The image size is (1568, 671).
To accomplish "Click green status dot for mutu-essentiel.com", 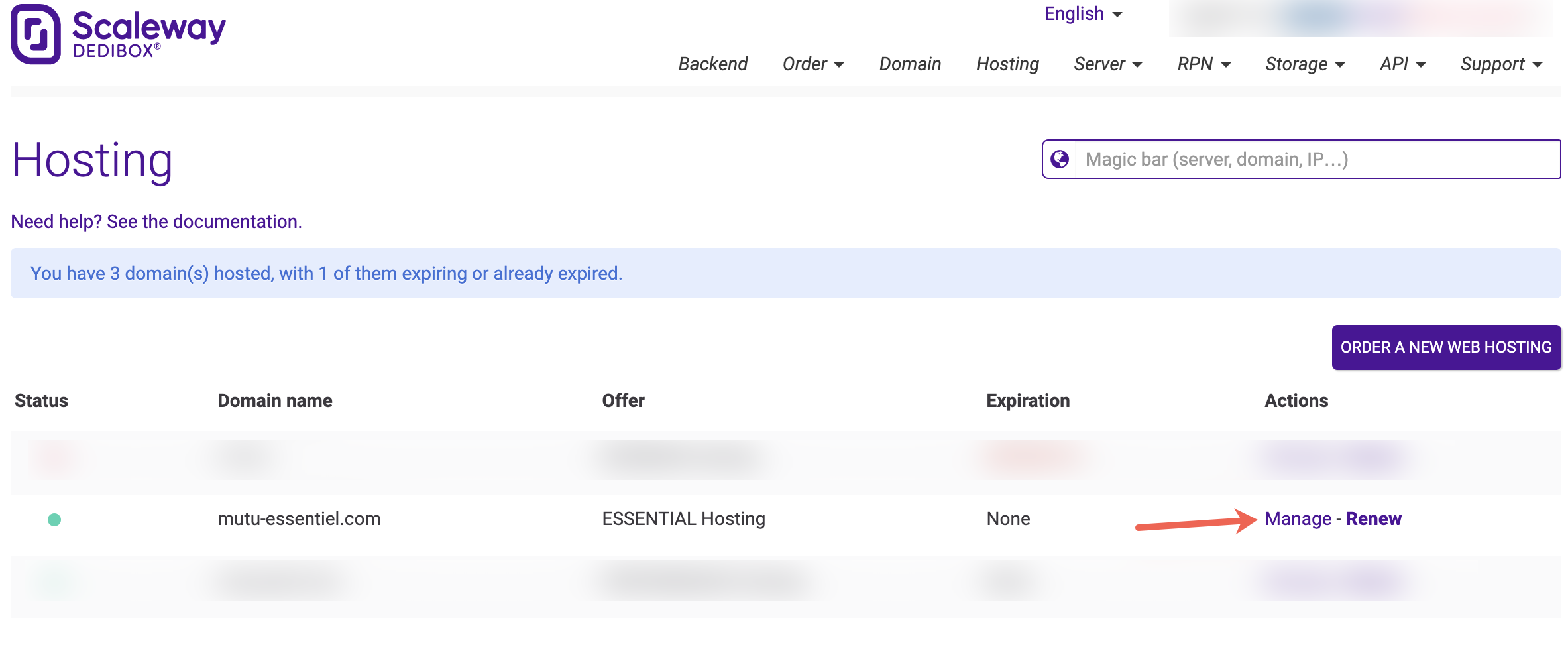I will (54, 520).
